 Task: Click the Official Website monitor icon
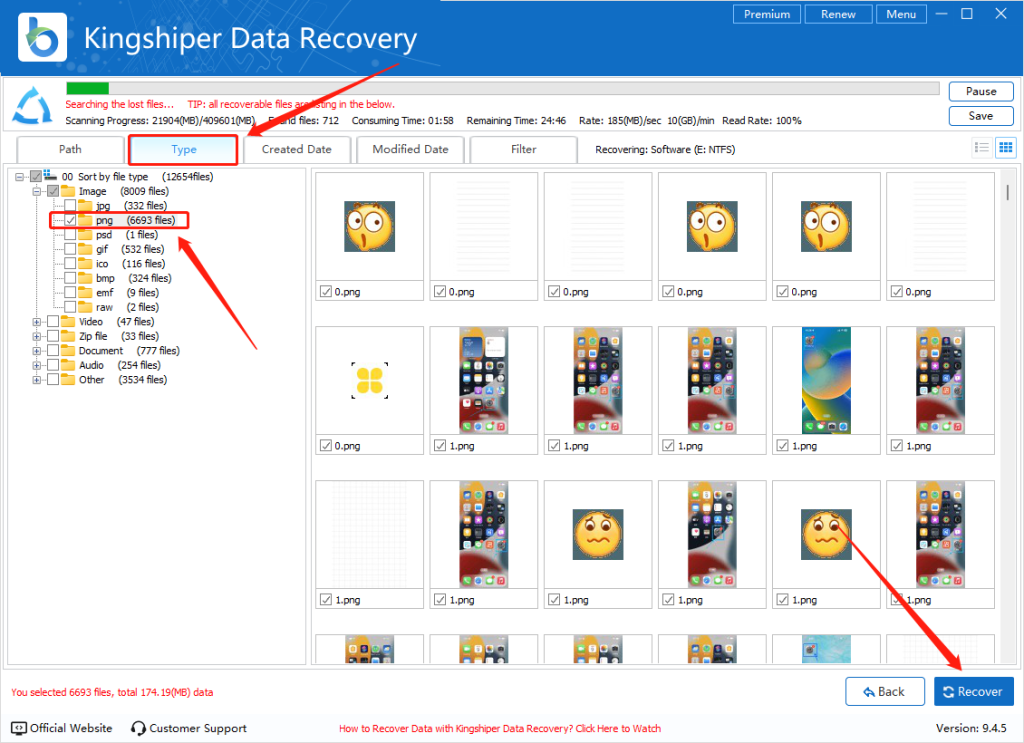tap(19, 728)
